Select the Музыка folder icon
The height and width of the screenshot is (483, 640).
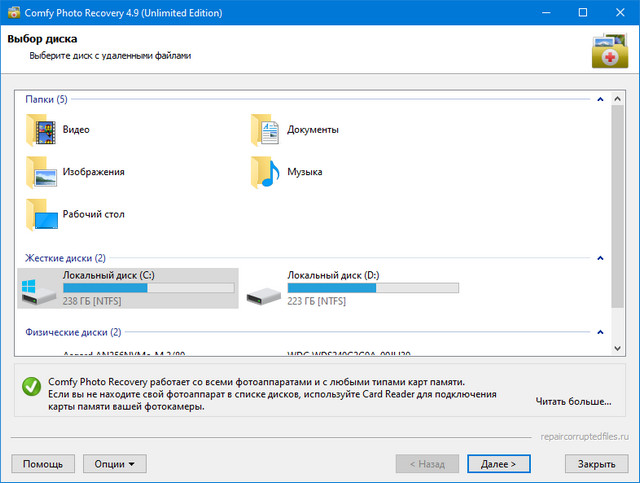[265, 172]
